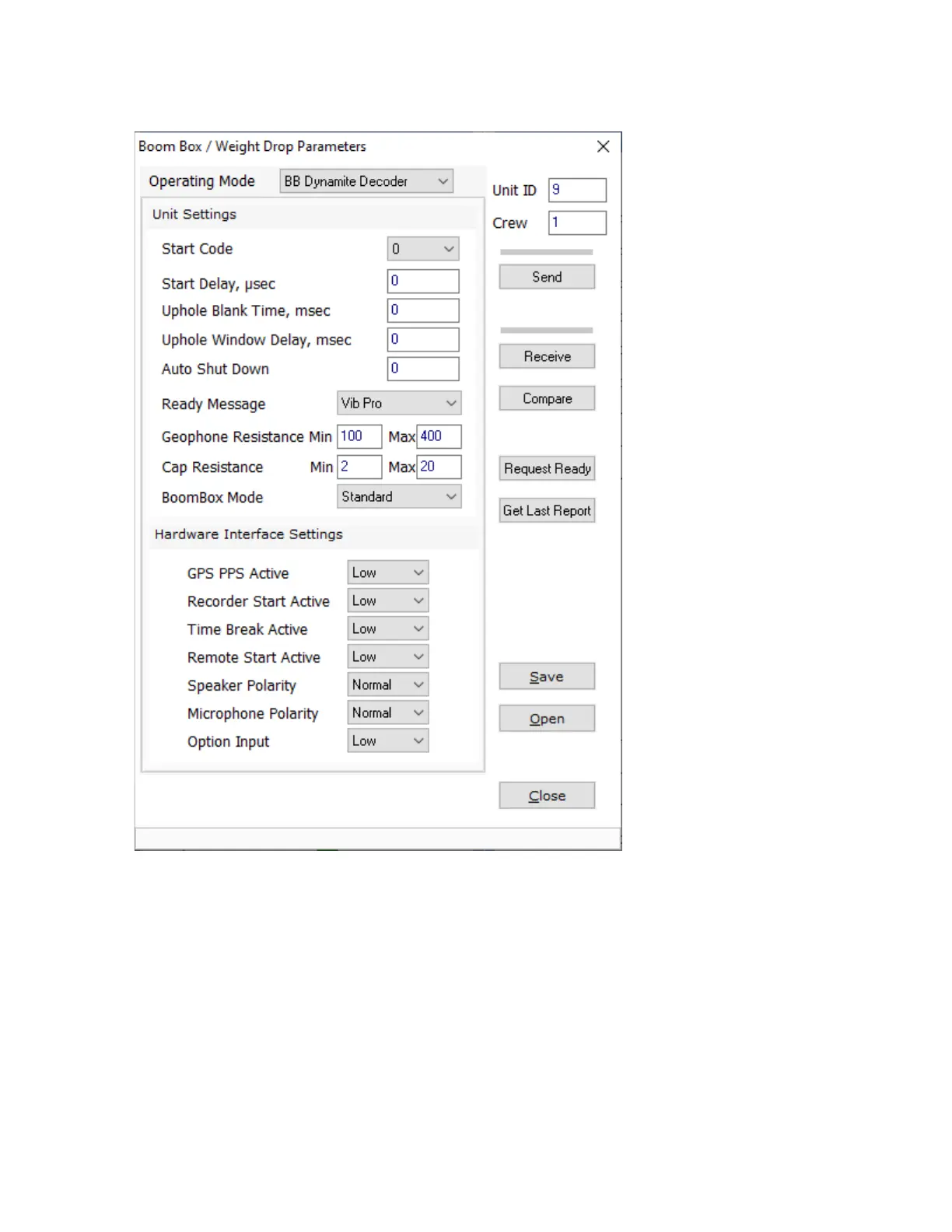This screenshot has height=1232, width=952.
Task: Open the BoomBox Mode dropdown
Action: tap(399, 496)
